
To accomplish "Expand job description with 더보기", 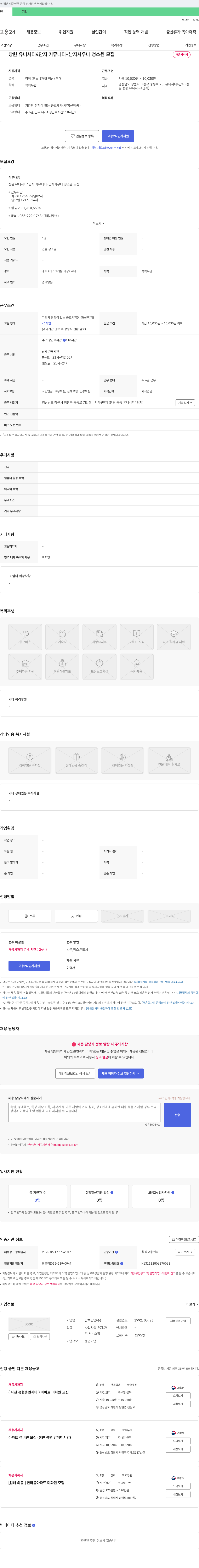I will [x=99, y=223].
